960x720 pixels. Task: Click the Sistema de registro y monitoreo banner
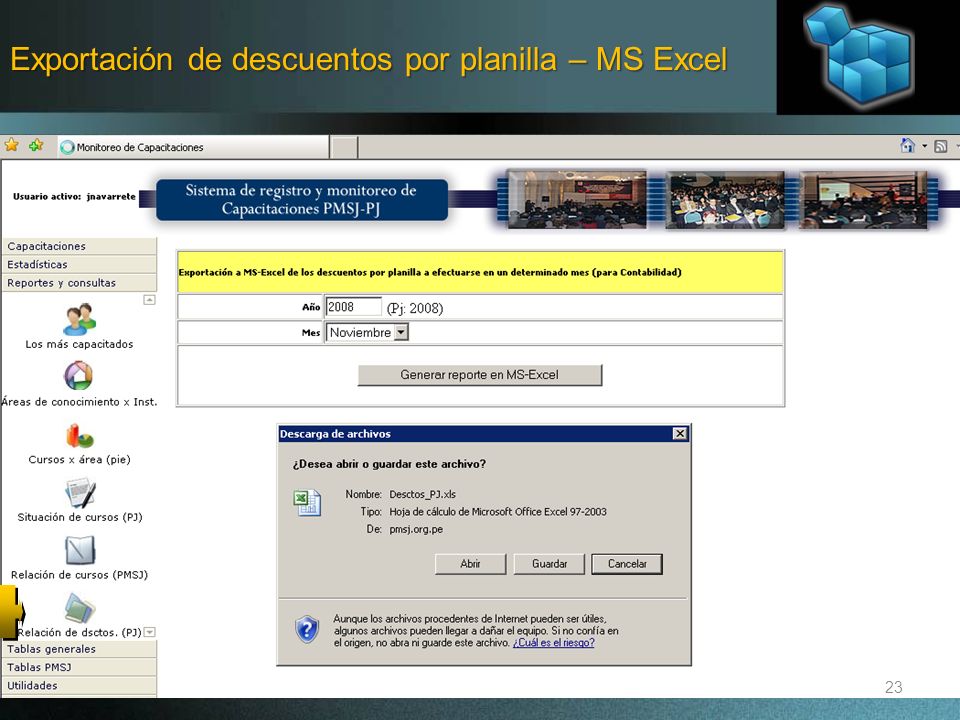coord(301,200)
